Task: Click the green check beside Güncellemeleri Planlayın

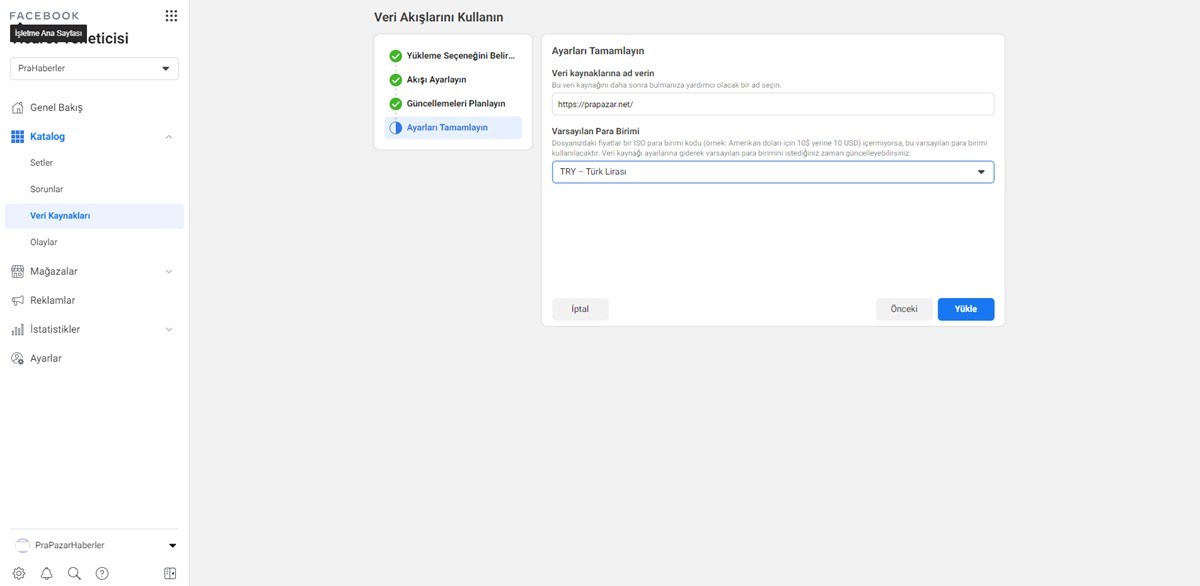Action: (x=396, y=104)
